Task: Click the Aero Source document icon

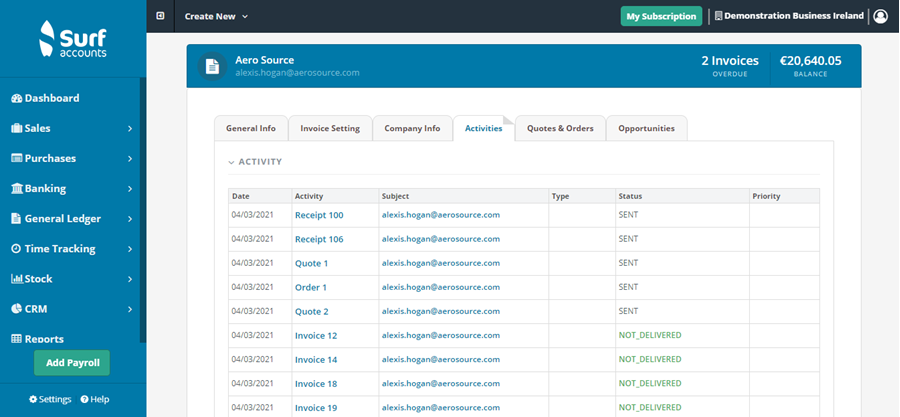Action: pos(212,67)
